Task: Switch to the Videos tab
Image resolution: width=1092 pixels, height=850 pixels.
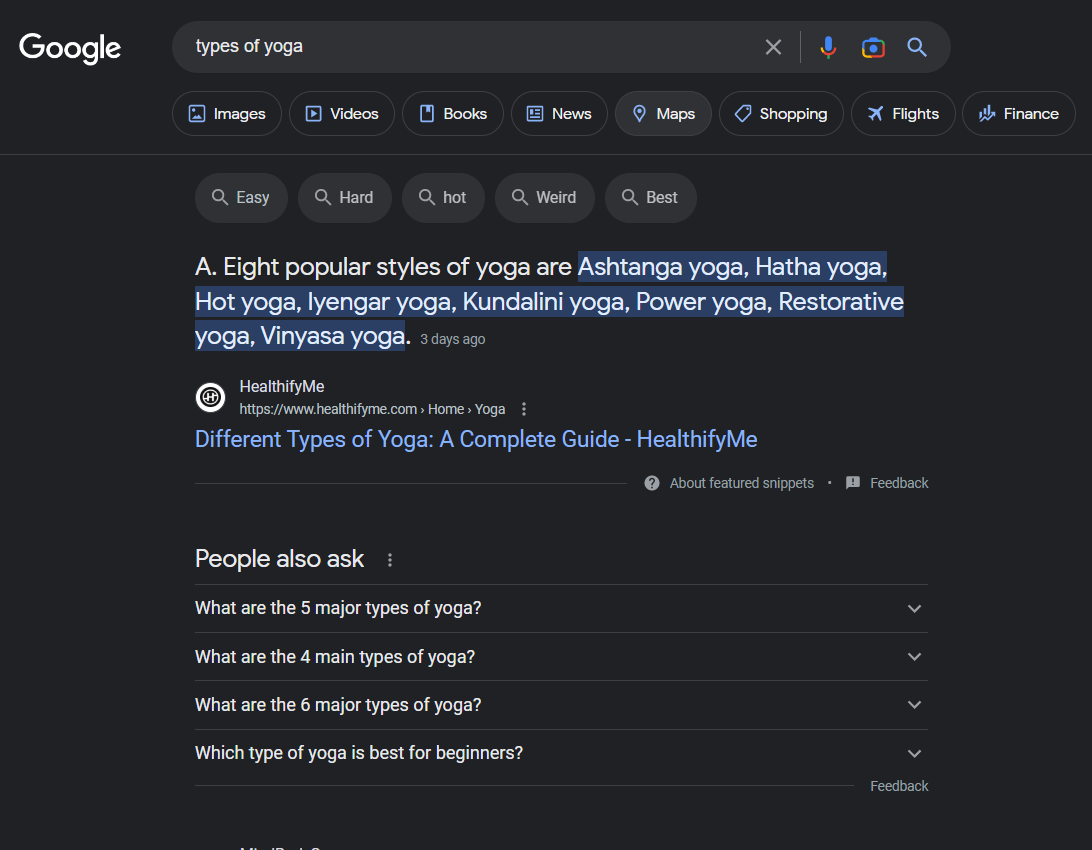Action: coord(342,113)
